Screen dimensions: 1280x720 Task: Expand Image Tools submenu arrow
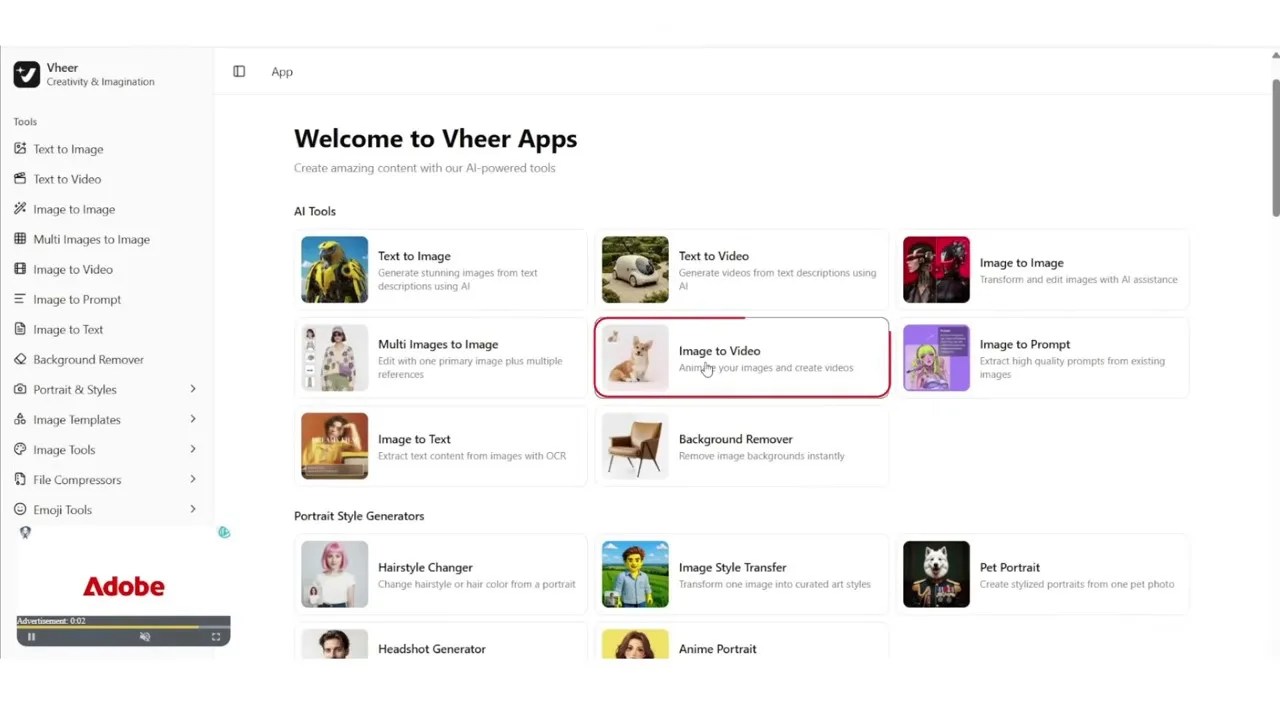[193, 449]
